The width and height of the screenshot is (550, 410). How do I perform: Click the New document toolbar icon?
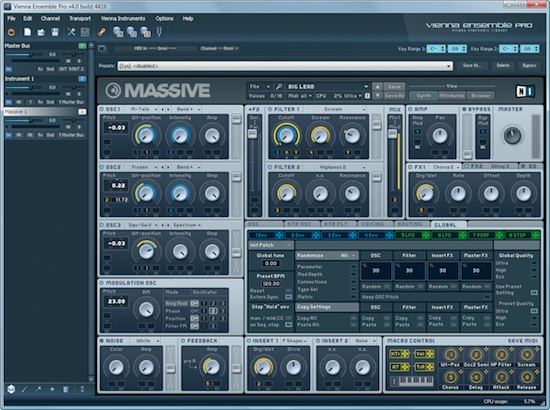(27, 32)
